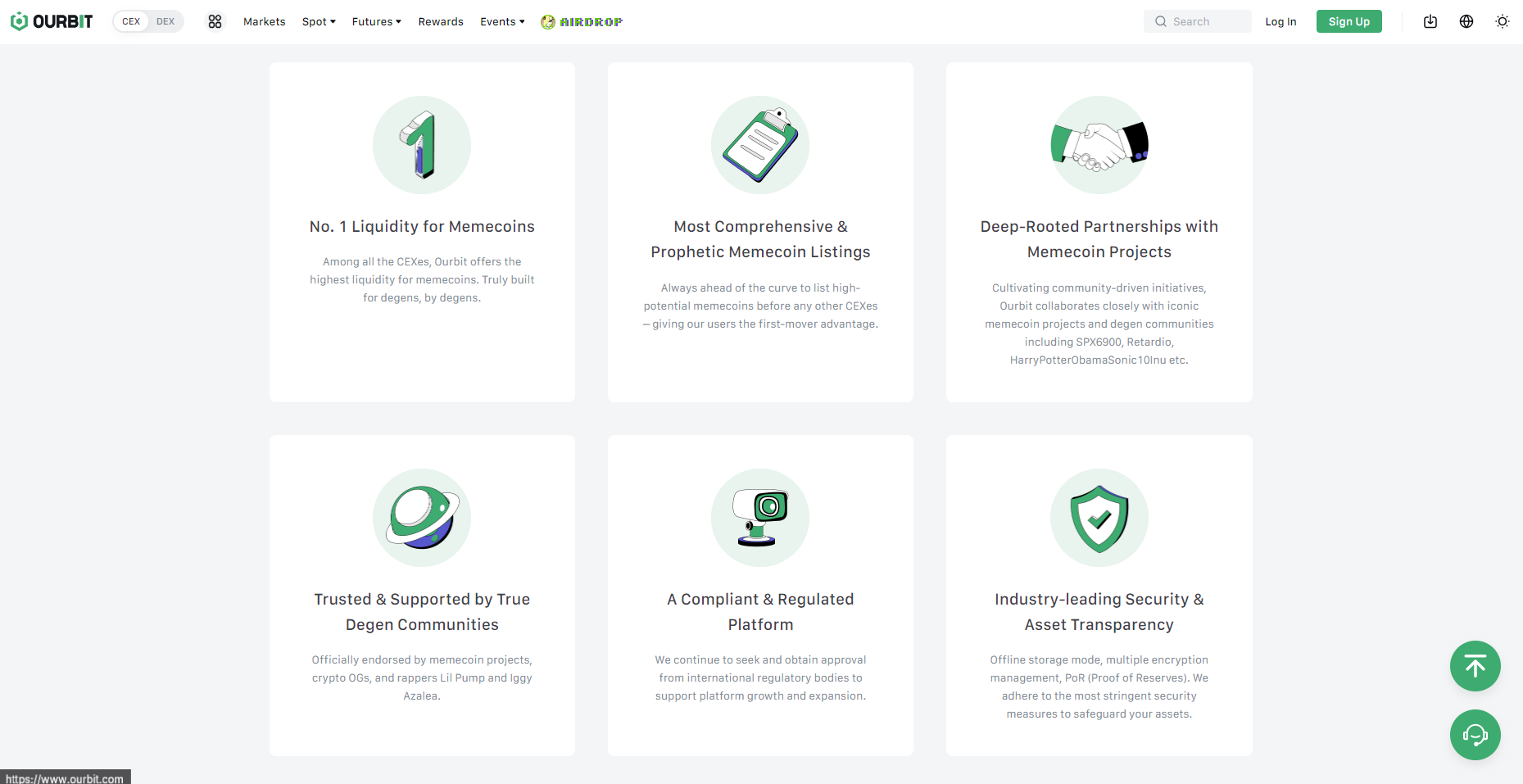
Task: Select the clipboard listings icon
Action: pos(760,145)
